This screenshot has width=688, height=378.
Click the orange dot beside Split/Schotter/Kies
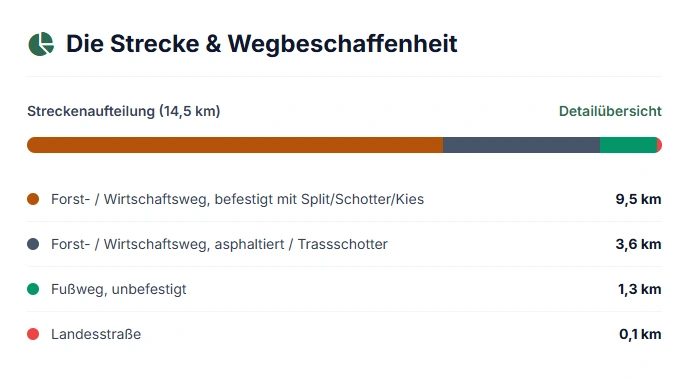[33, 199]
